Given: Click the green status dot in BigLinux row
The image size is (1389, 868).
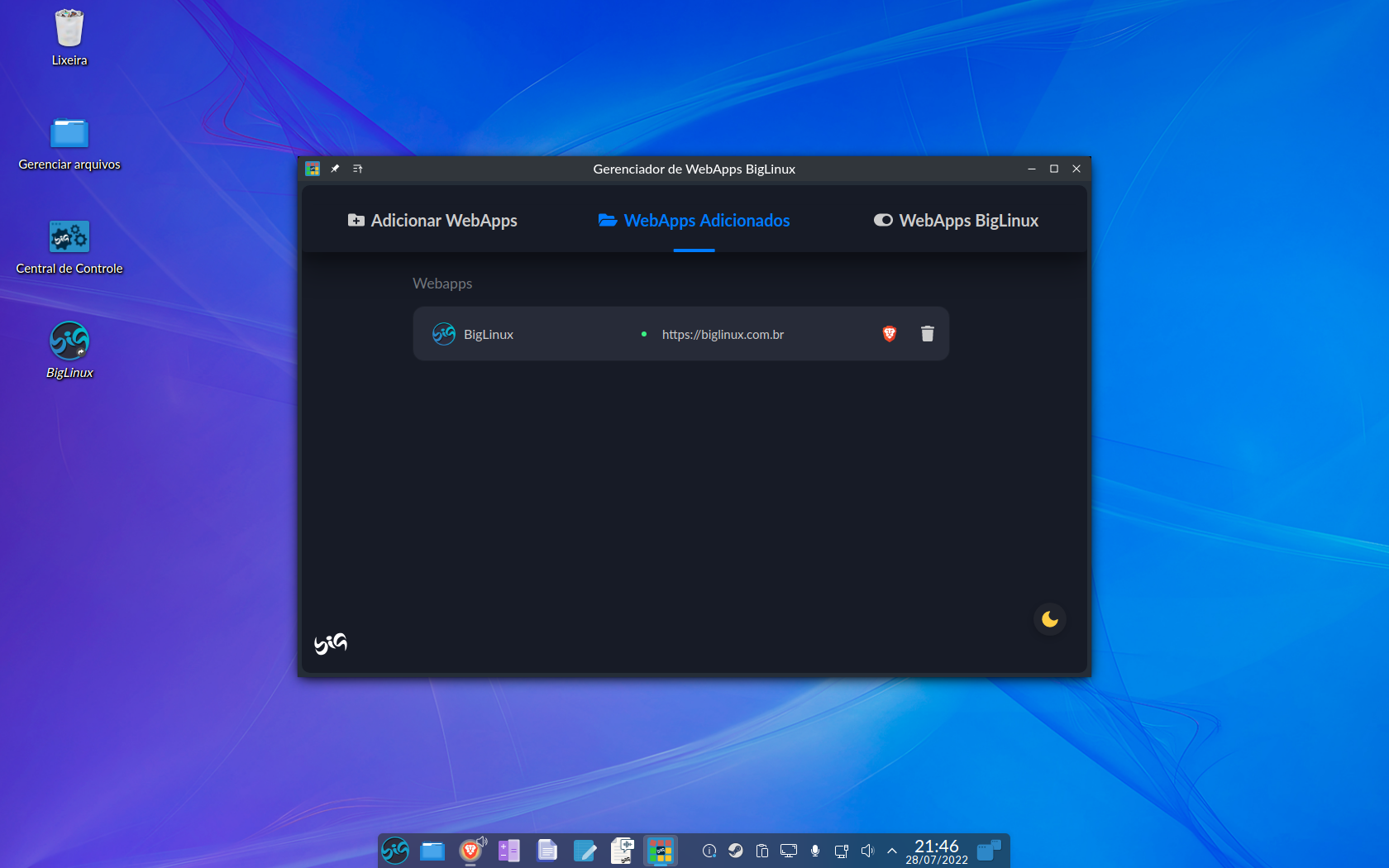Looking at the screenshot, I should 644,334.
